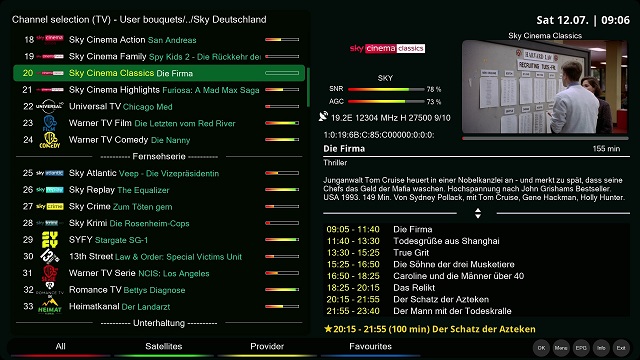Select Sky Replay The Equalizer row
The image size is (640, 360).
[159, 190]
